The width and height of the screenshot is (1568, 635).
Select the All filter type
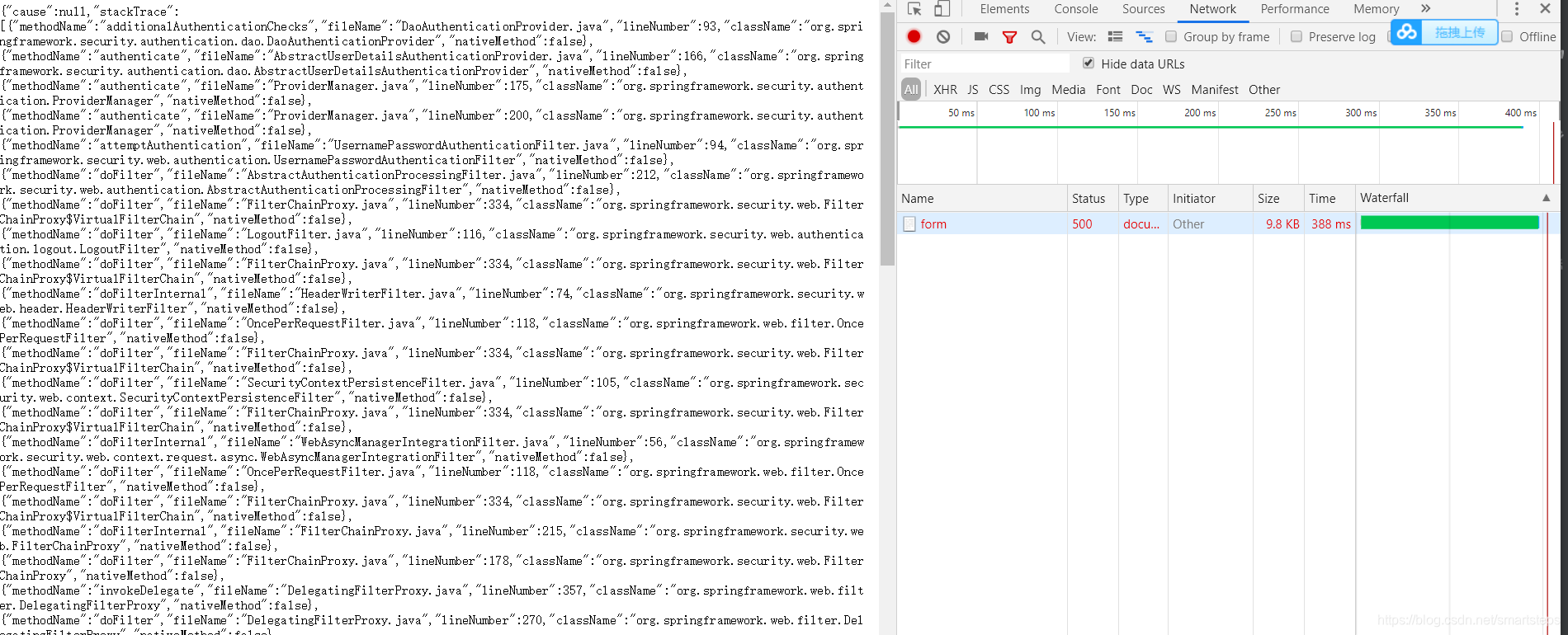coord(911,90)
